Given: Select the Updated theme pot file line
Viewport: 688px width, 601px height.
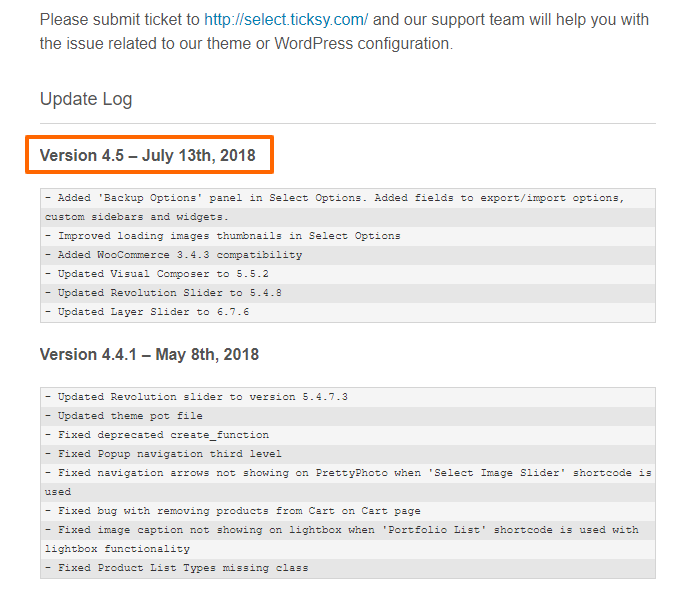Looking at the screenshot, I should [x=348, y=416].
